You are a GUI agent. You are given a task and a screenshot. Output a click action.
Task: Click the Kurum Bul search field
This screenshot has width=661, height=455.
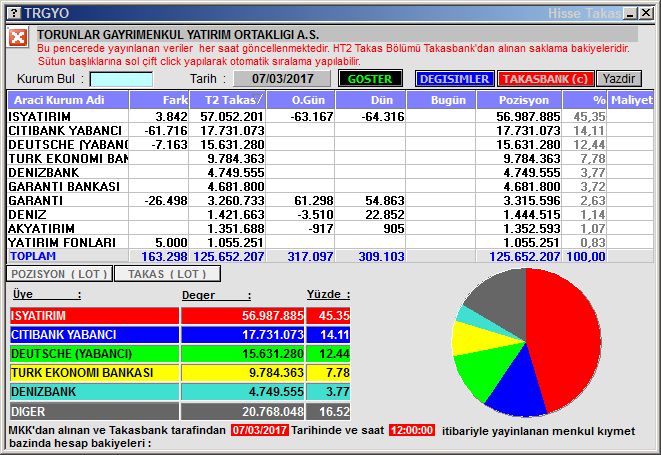click(121, 79)
